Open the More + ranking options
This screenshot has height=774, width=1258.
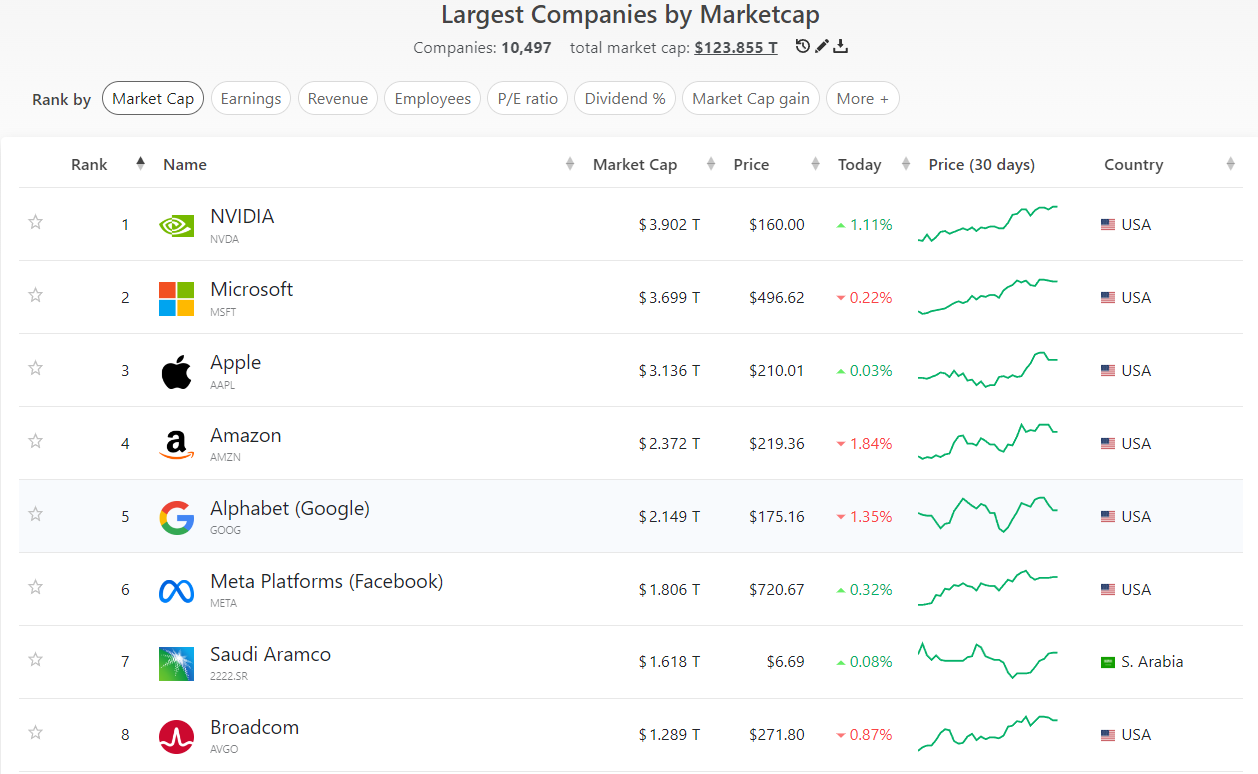click(862, 99)
